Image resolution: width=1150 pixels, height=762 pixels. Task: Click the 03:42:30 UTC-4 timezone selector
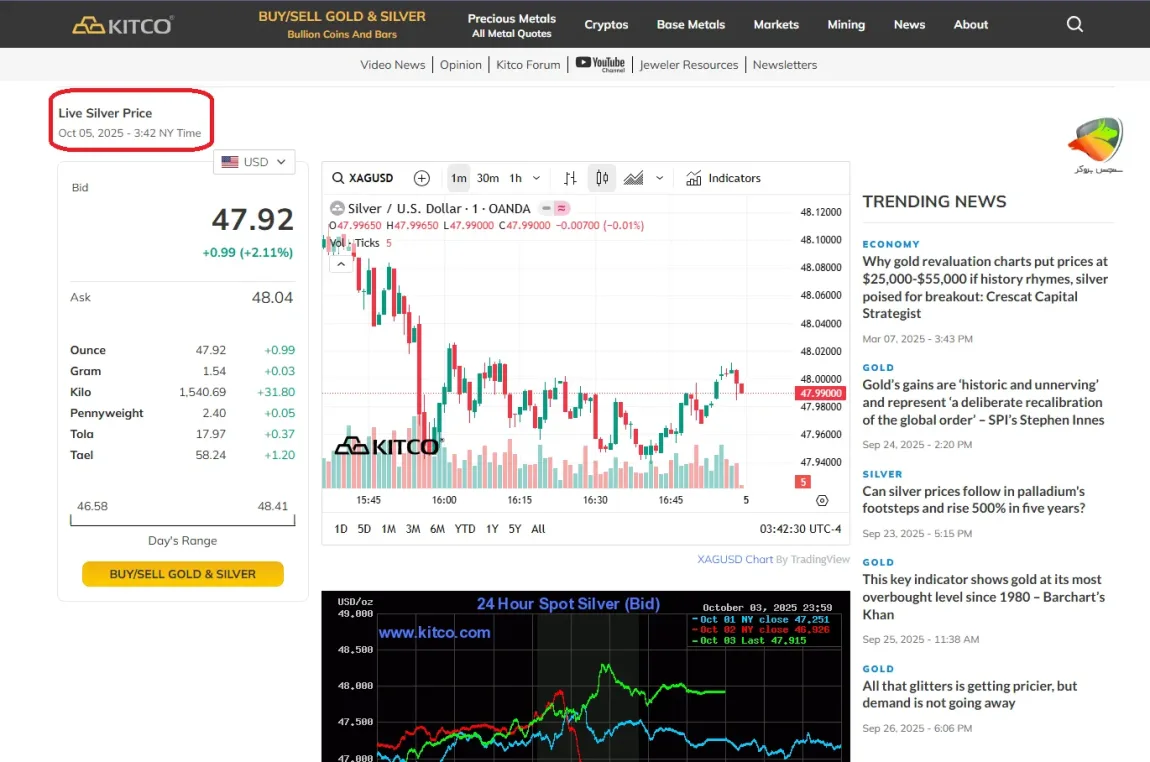pyautogui.click(x=800, y=529)
